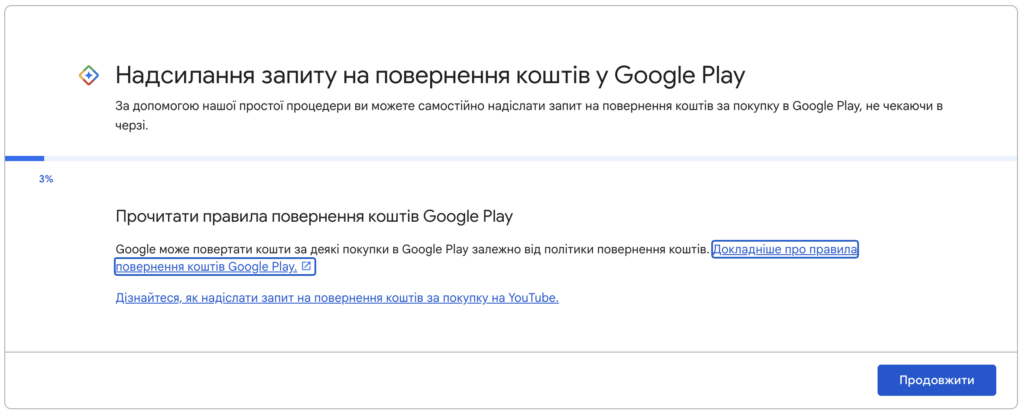The image size is (1024, 414).
Task: Open the Дізнайтеся YouTube refund request link
Action: pyautogui.click(x=336, y=298)
